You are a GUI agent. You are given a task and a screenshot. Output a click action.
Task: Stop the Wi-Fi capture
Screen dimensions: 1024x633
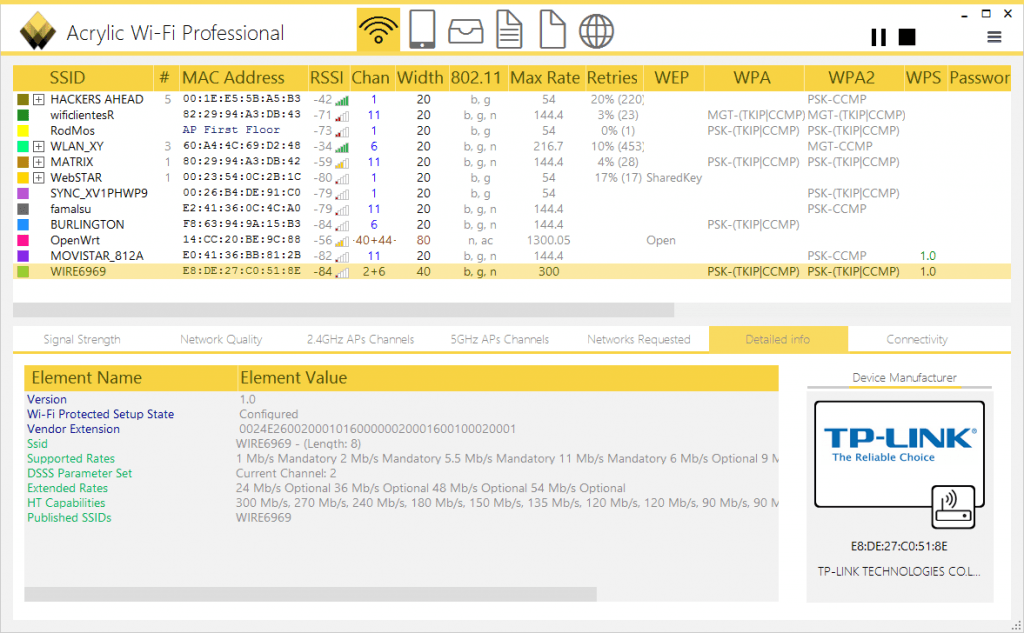click(x=907, y=37)
